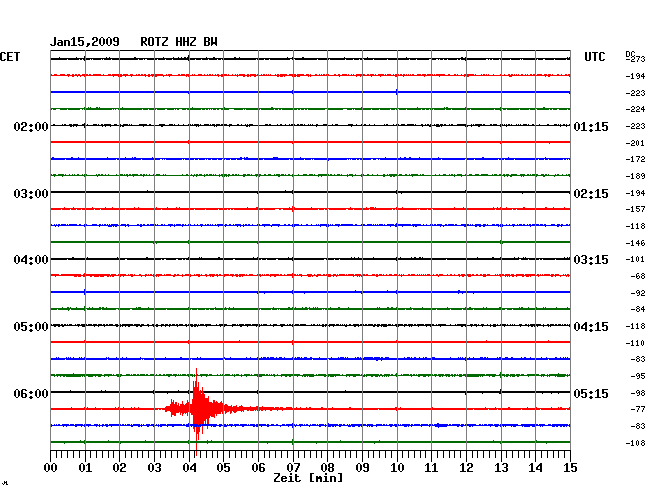Select the DC value -68
The height and width of the screenshot is (494, 650).
(x=638, y=276)
